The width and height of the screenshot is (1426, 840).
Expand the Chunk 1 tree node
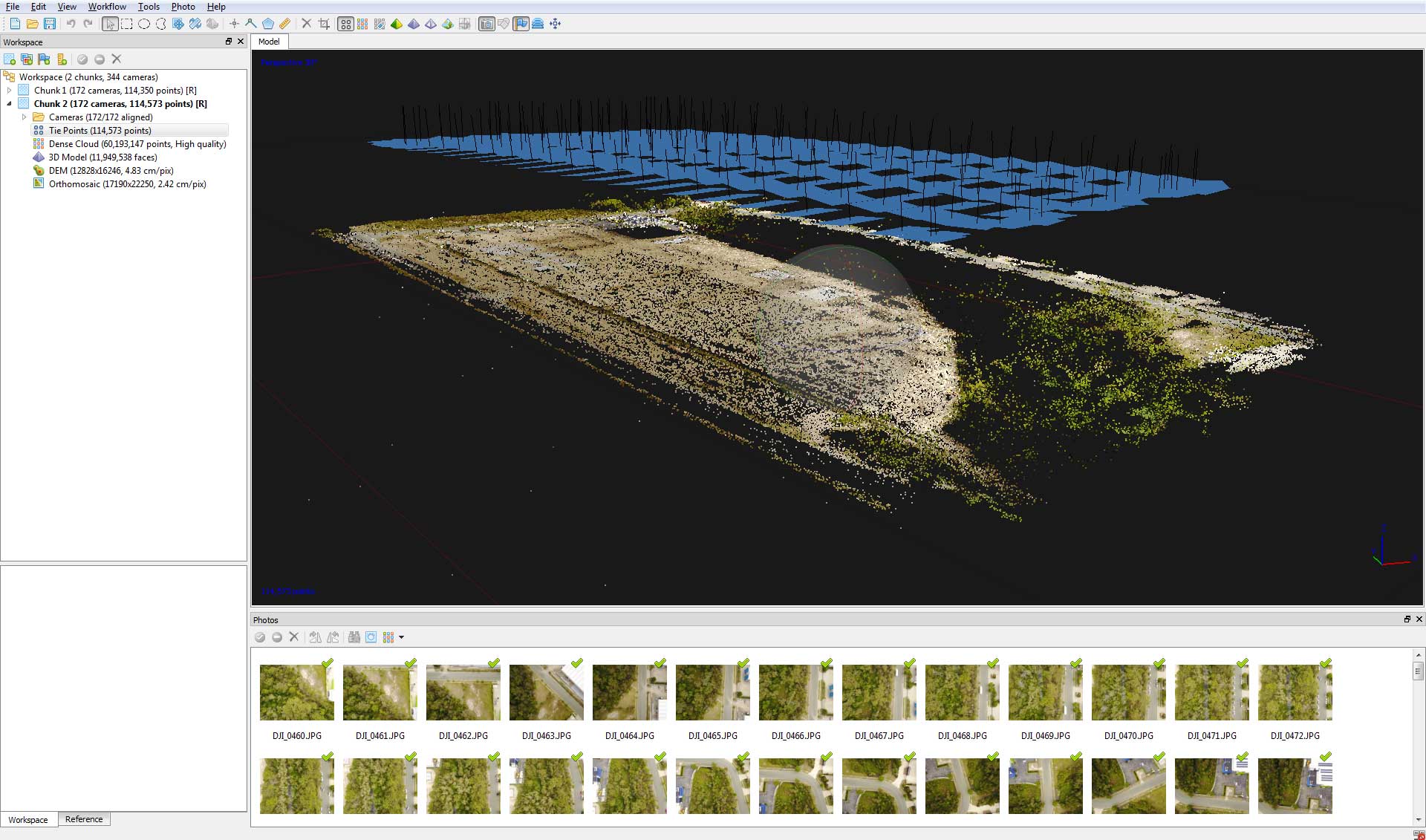tap(9, 91)
